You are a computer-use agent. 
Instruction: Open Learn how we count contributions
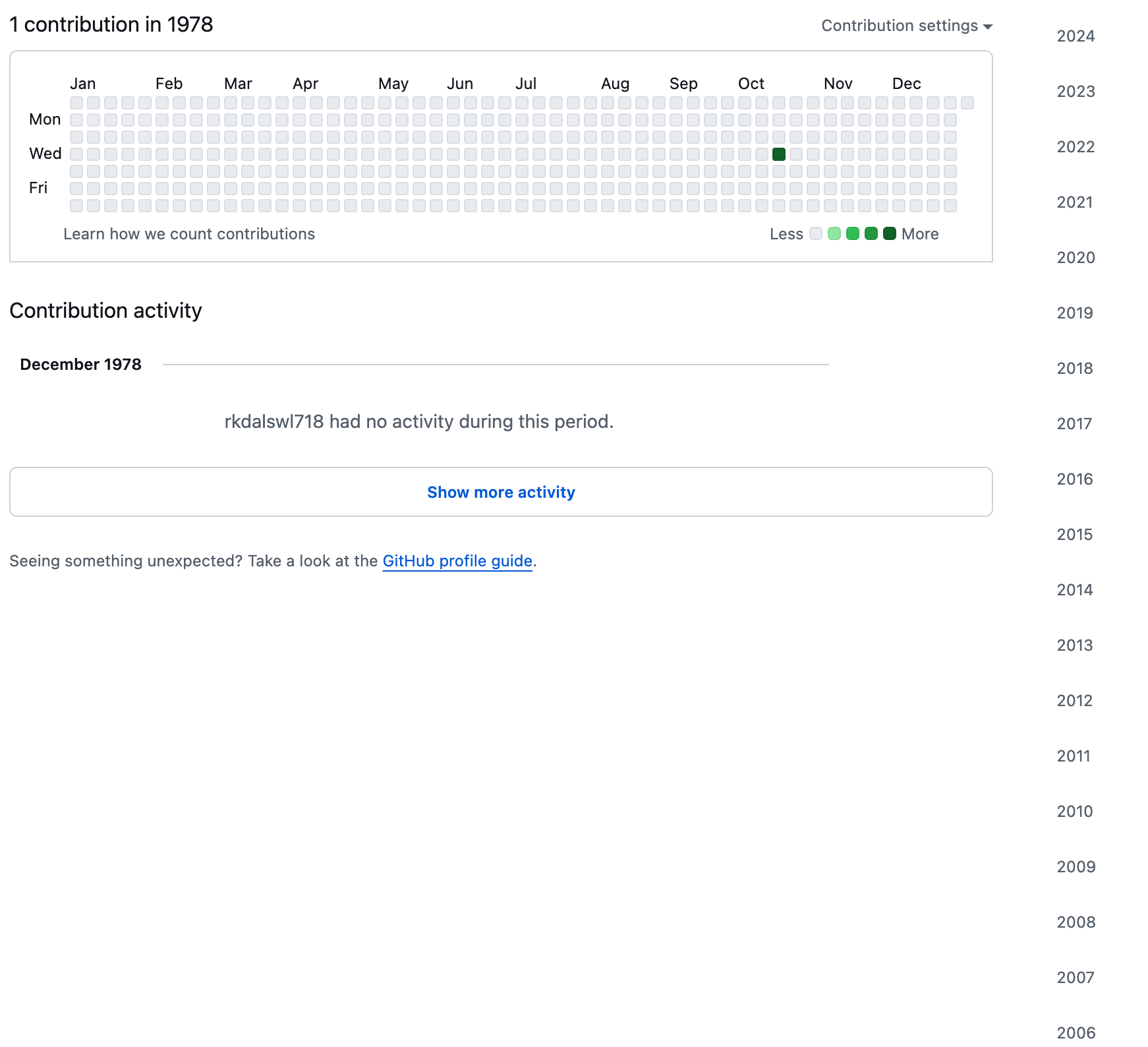coord(189,234)
